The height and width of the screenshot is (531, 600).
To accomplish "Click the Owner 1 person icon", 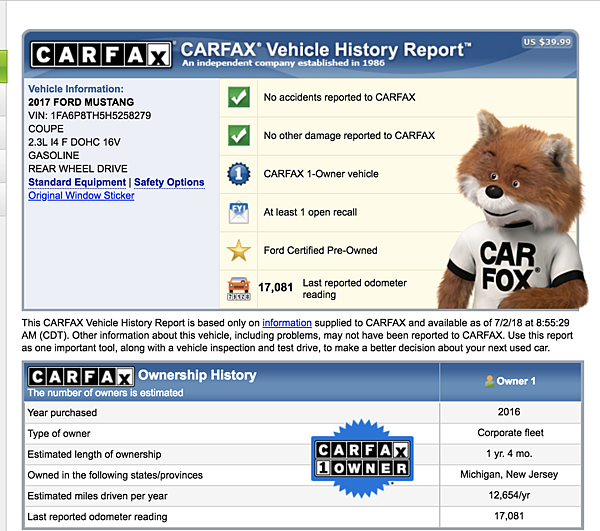I will pos(489,381).
